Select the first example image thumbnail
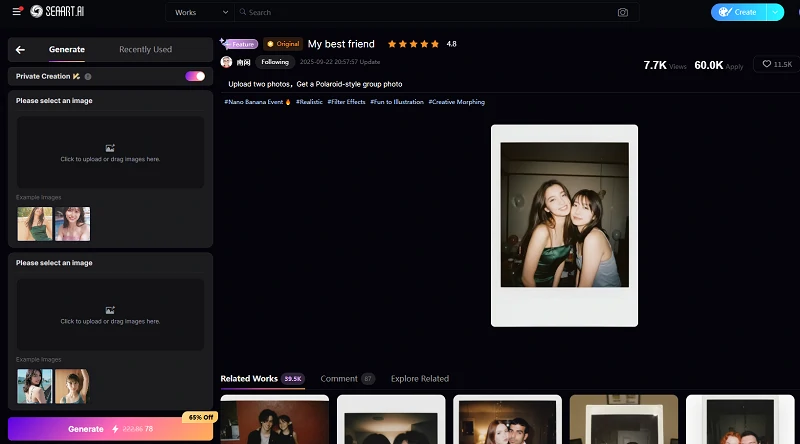The width and height of the screenshot is (800, 444). click(x=35, y=224)
